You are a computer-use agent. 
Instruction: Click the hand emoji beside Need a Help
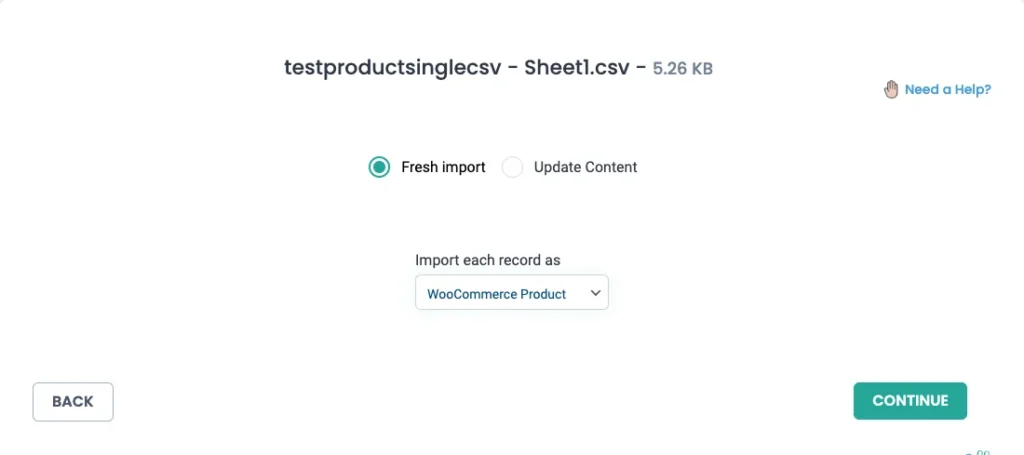click(x=891, y=89)
